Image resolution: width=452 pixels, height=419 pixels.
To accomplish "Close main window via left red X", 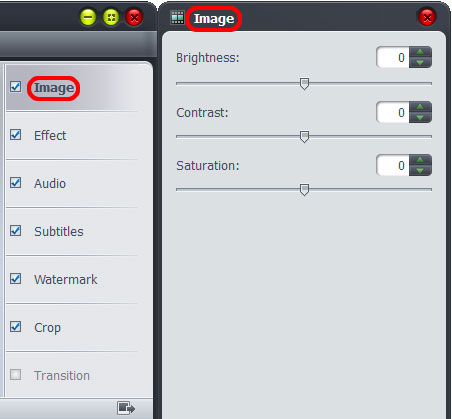I will click(x=134, y=17).
